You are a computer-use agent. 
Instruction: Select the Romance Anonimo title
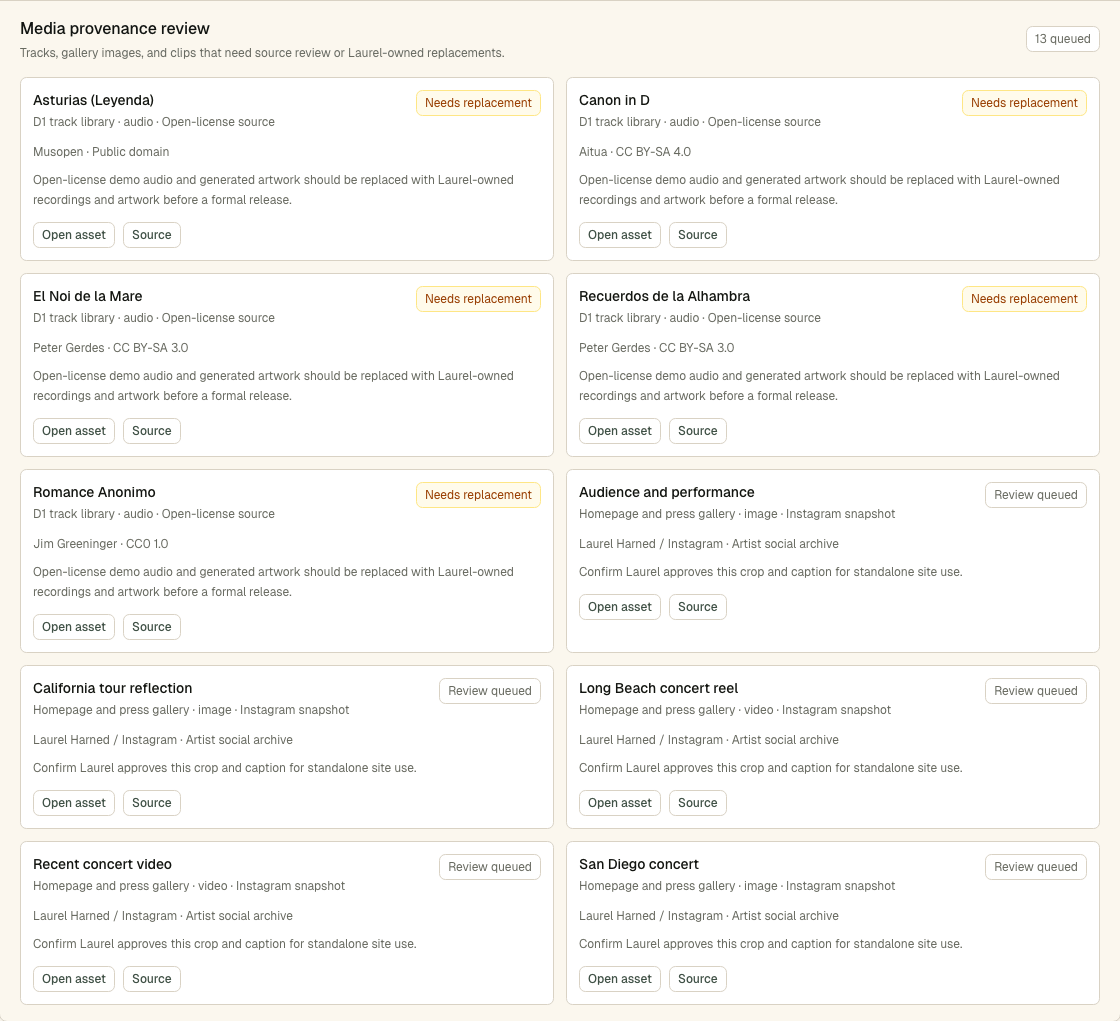tap(94, 492)
